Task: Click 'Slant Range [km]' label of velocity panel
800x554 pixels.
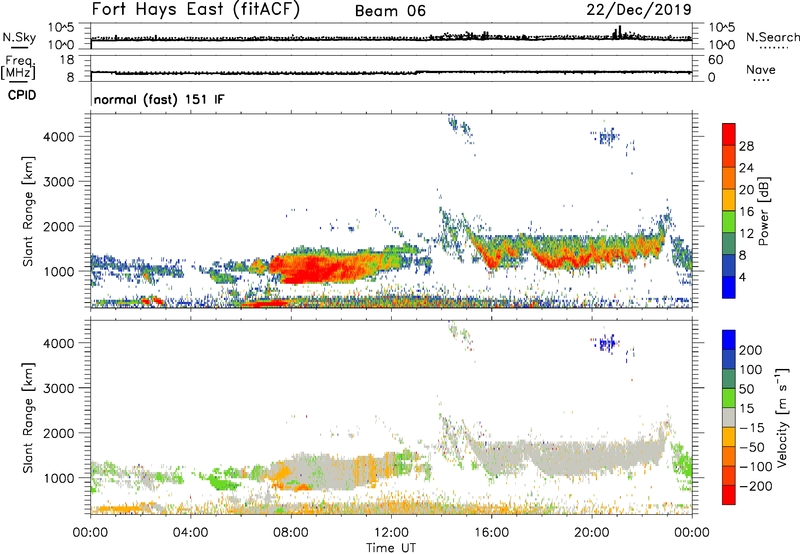Action: (x=28, y=418)
